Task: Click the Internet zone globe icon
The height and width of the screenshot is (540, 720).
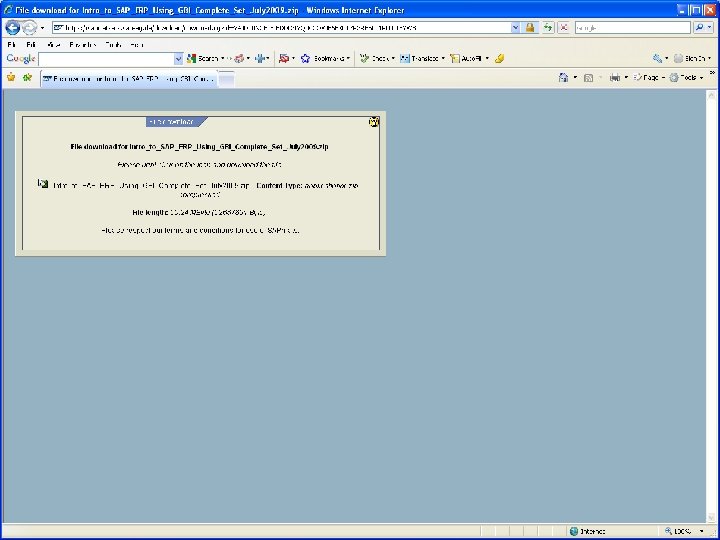Action: point(574,531)
